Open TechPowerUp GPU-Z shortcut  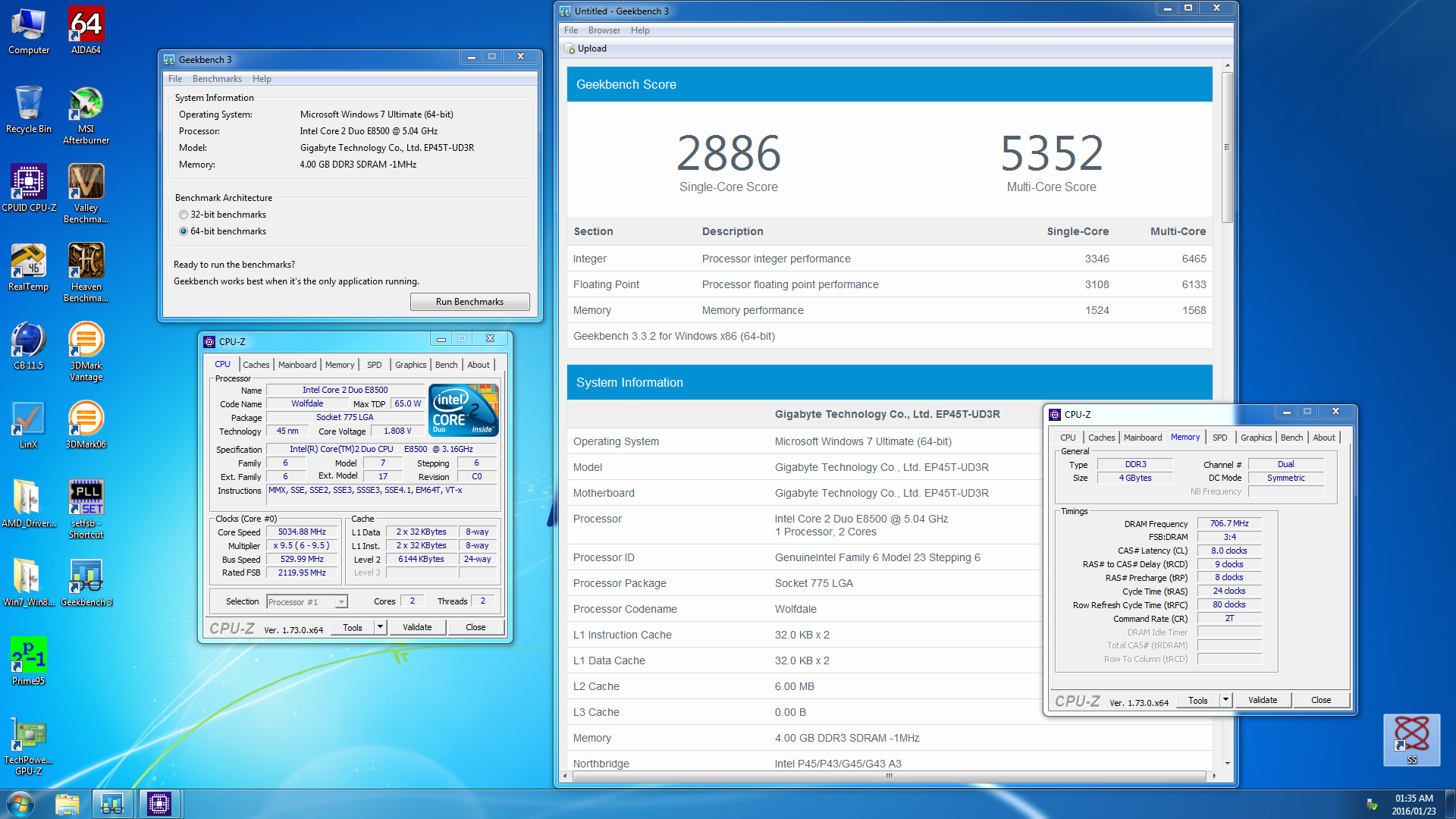click(x=29, y=746)
